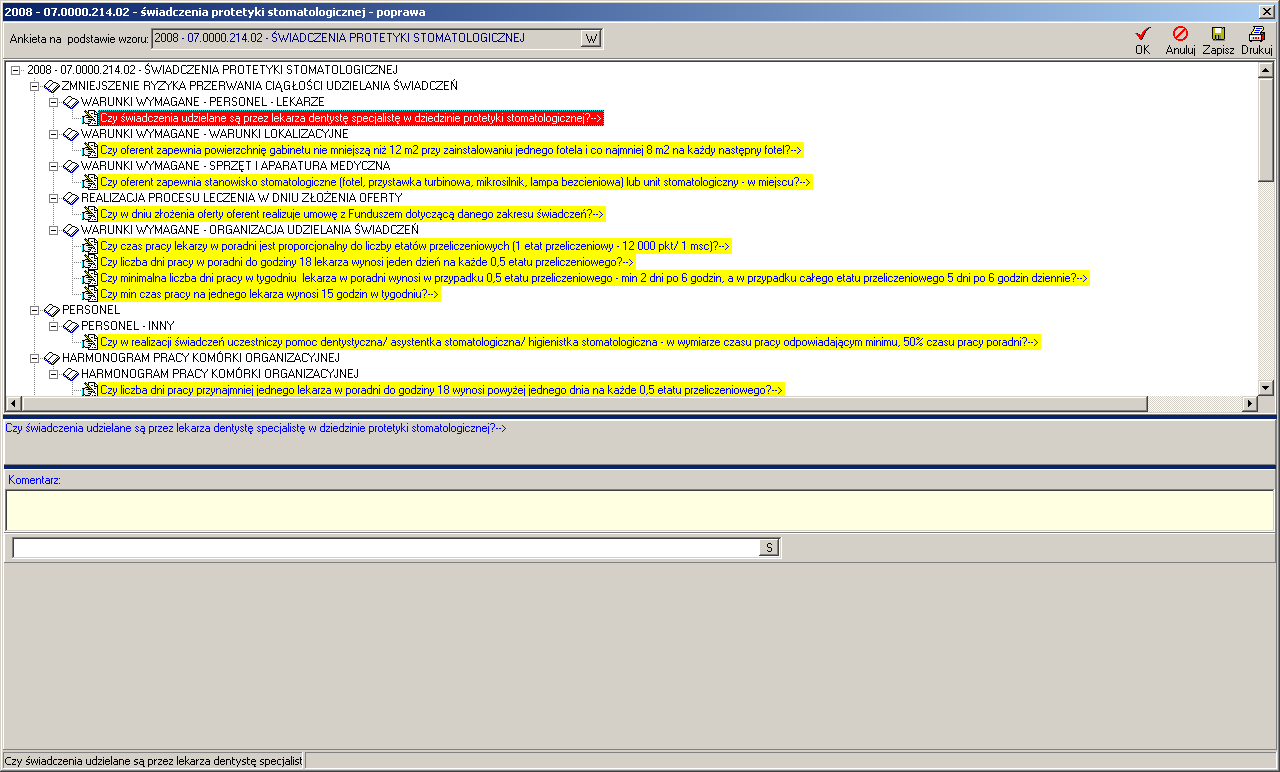Image resolution: width=1280 pixels, height=772 pixels.
Task: Collapse top-level HARMONOGRAM PRACY KOMÓRKI ORGANIZACYJNEJ expander
Action: click(x=35, y=358)
